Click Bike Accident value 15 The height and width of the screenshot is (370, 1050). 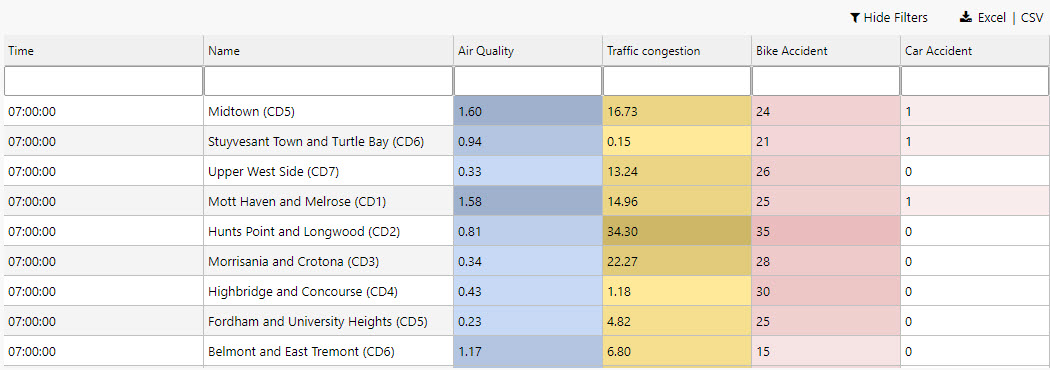[826, 351]
